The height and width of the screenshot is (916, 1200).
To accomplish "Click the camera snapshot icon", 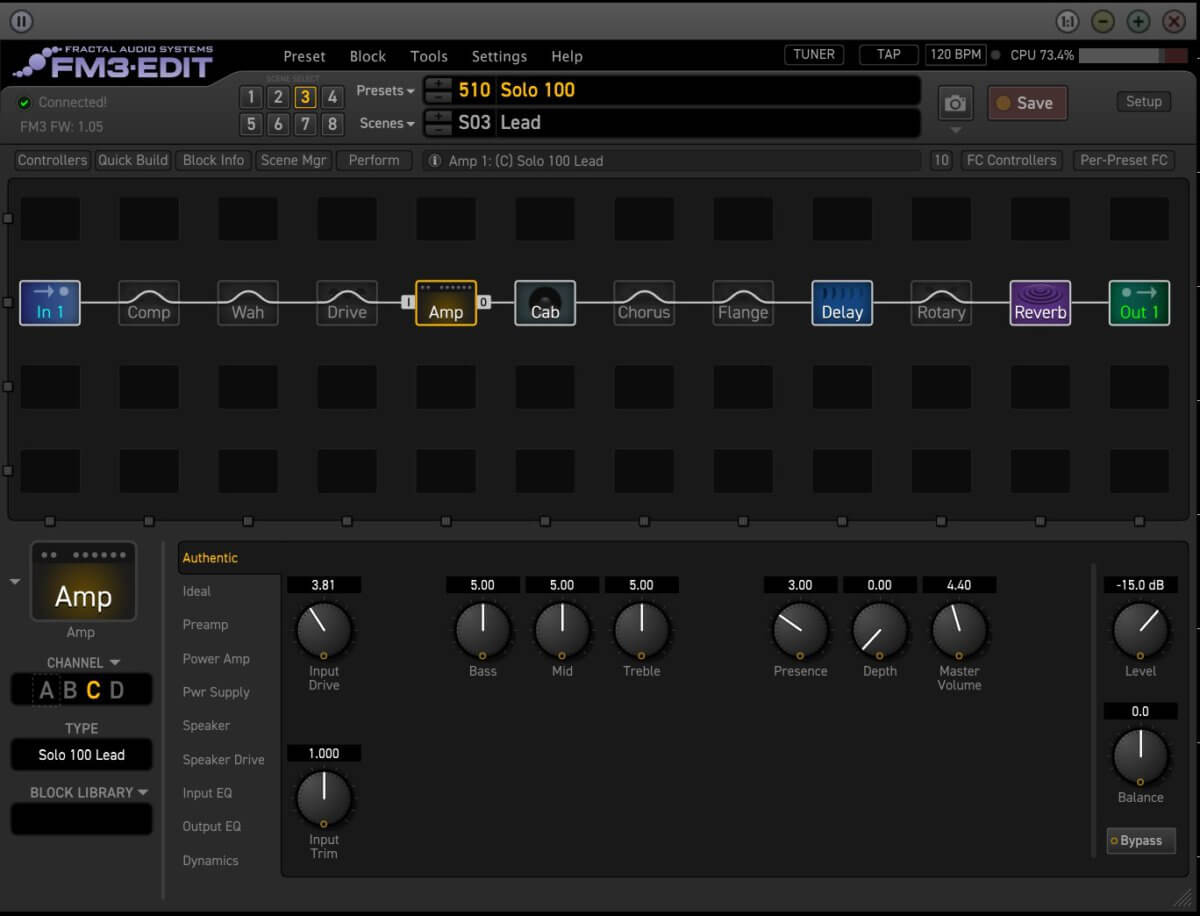I will 956,103.
